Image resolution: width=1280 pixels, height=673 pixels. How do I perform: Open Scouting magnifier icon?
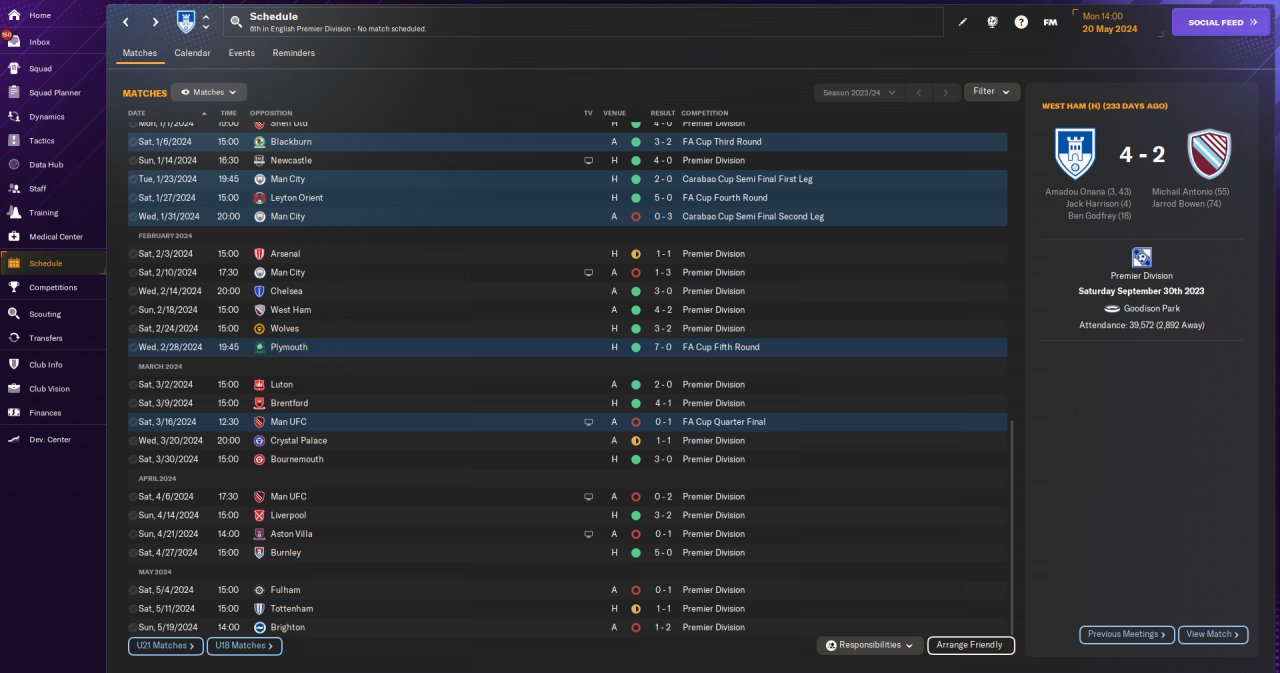14,314
